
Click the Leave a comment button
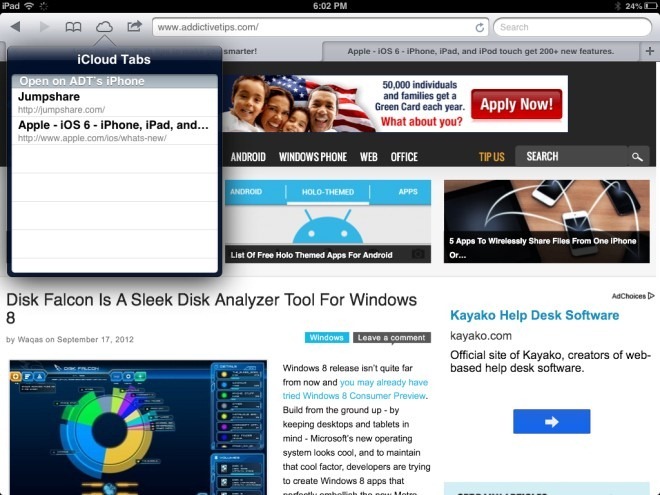pyautogui.click(x=391, y=338)
